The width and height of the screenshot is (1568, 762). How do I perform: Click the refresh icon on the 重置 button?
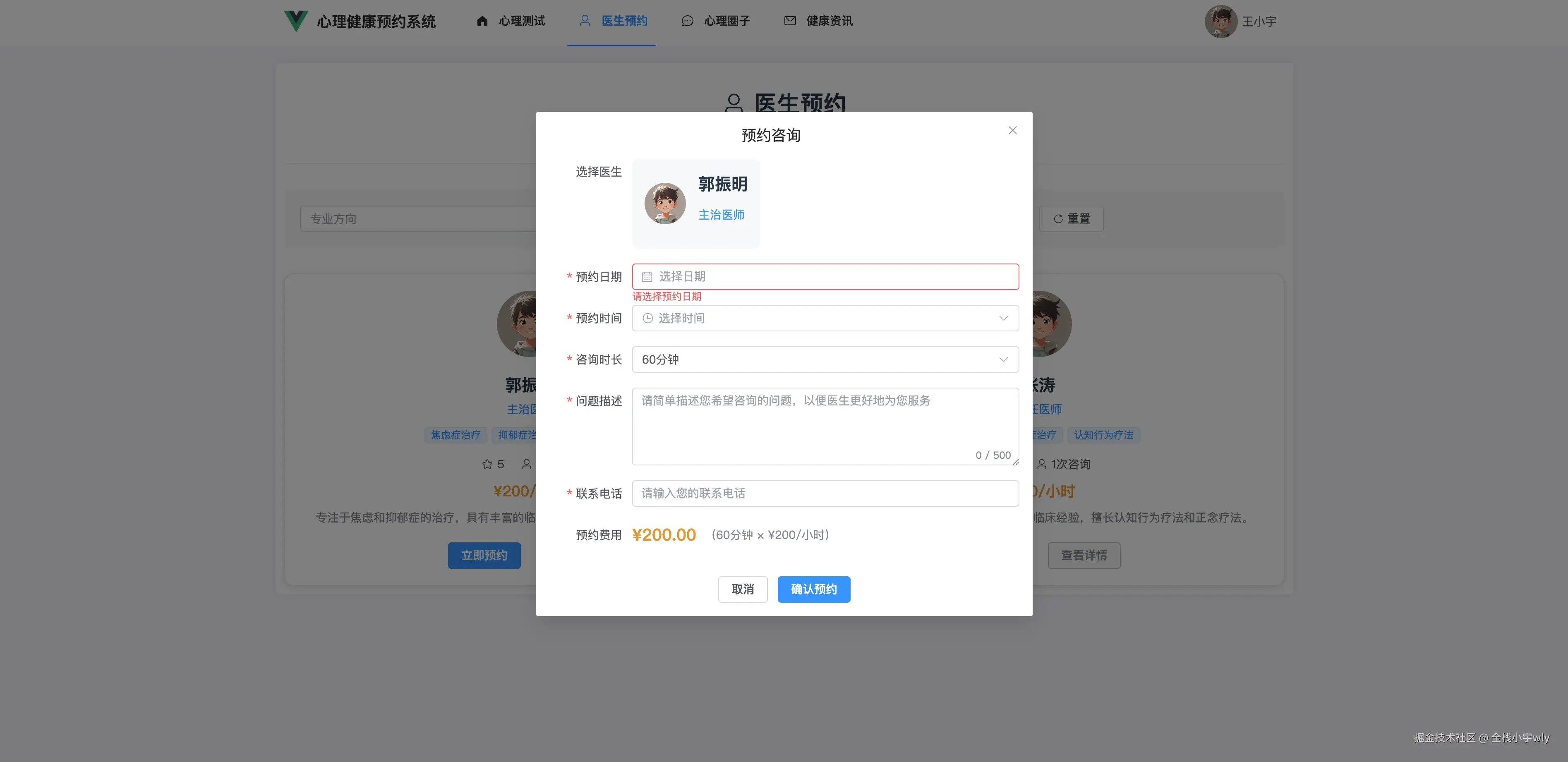[x=1058, y=218]
